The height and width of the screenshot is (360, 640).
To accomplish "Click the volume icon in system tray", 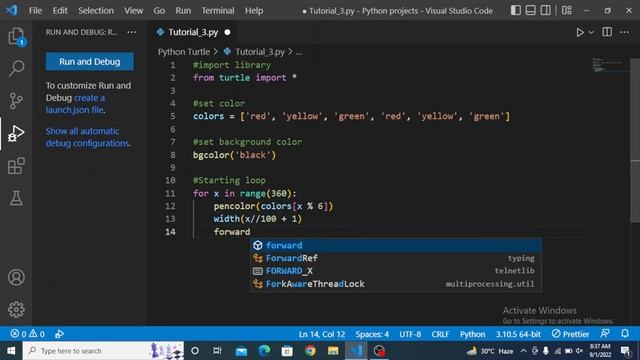I will tap(579, 351).
